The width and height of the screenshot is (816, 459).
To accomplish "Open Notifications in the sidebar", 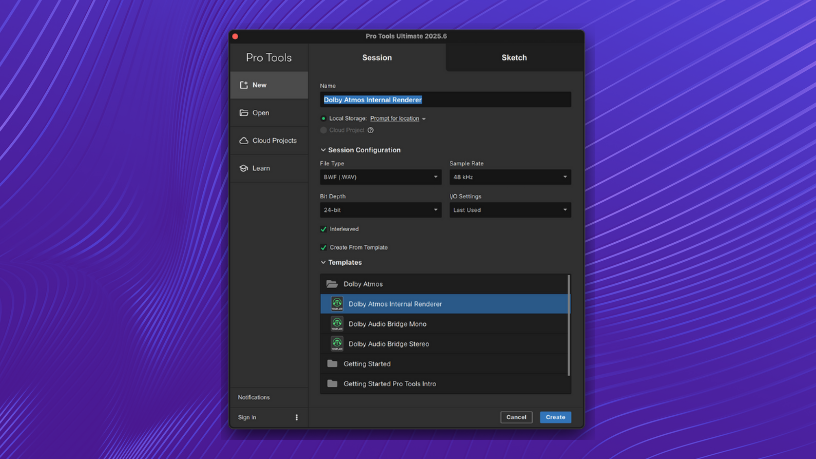I will (x=254, y=397).
